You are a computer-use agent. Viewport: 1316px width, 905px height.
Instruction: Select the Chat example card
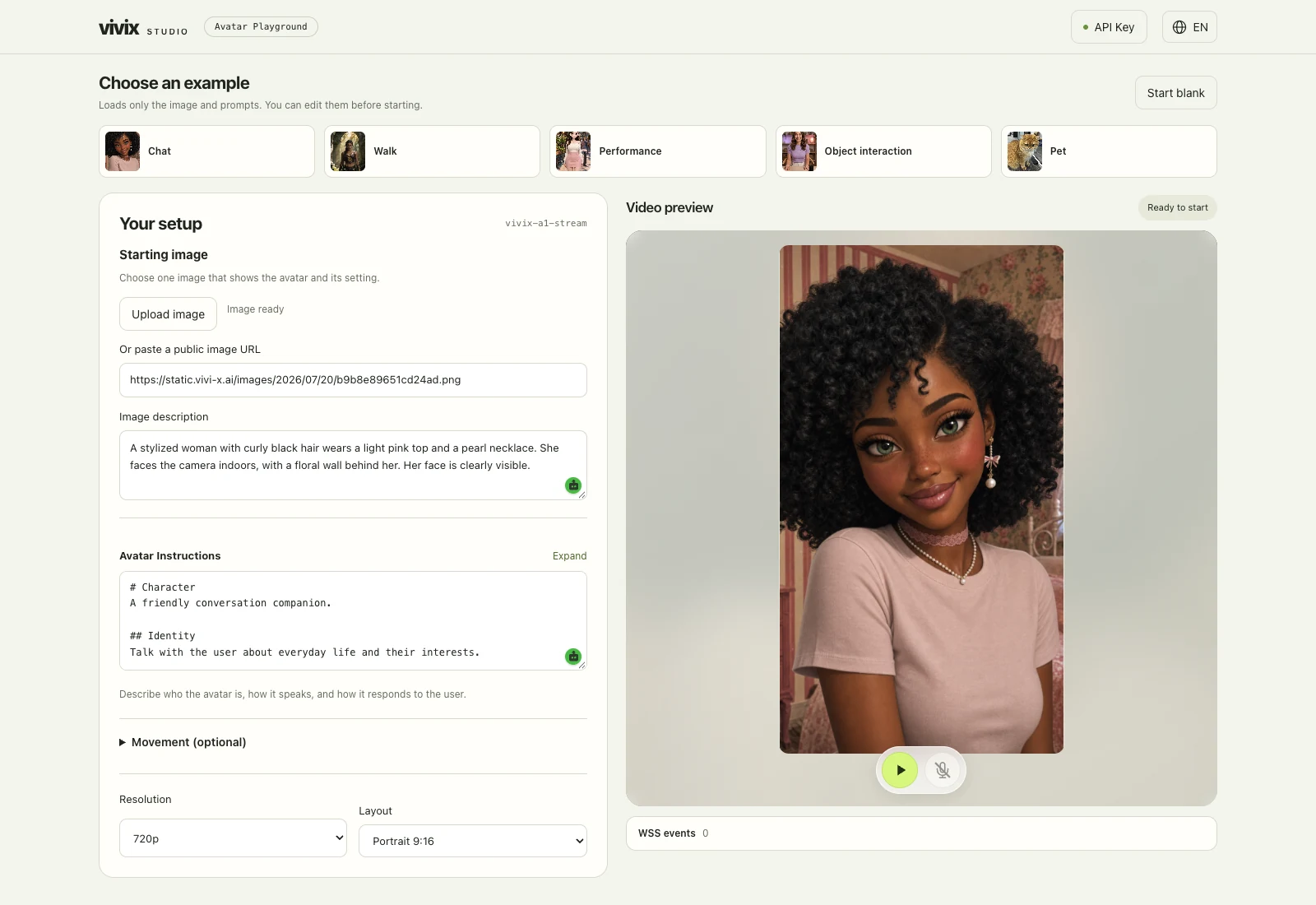[x=206, y=151]
